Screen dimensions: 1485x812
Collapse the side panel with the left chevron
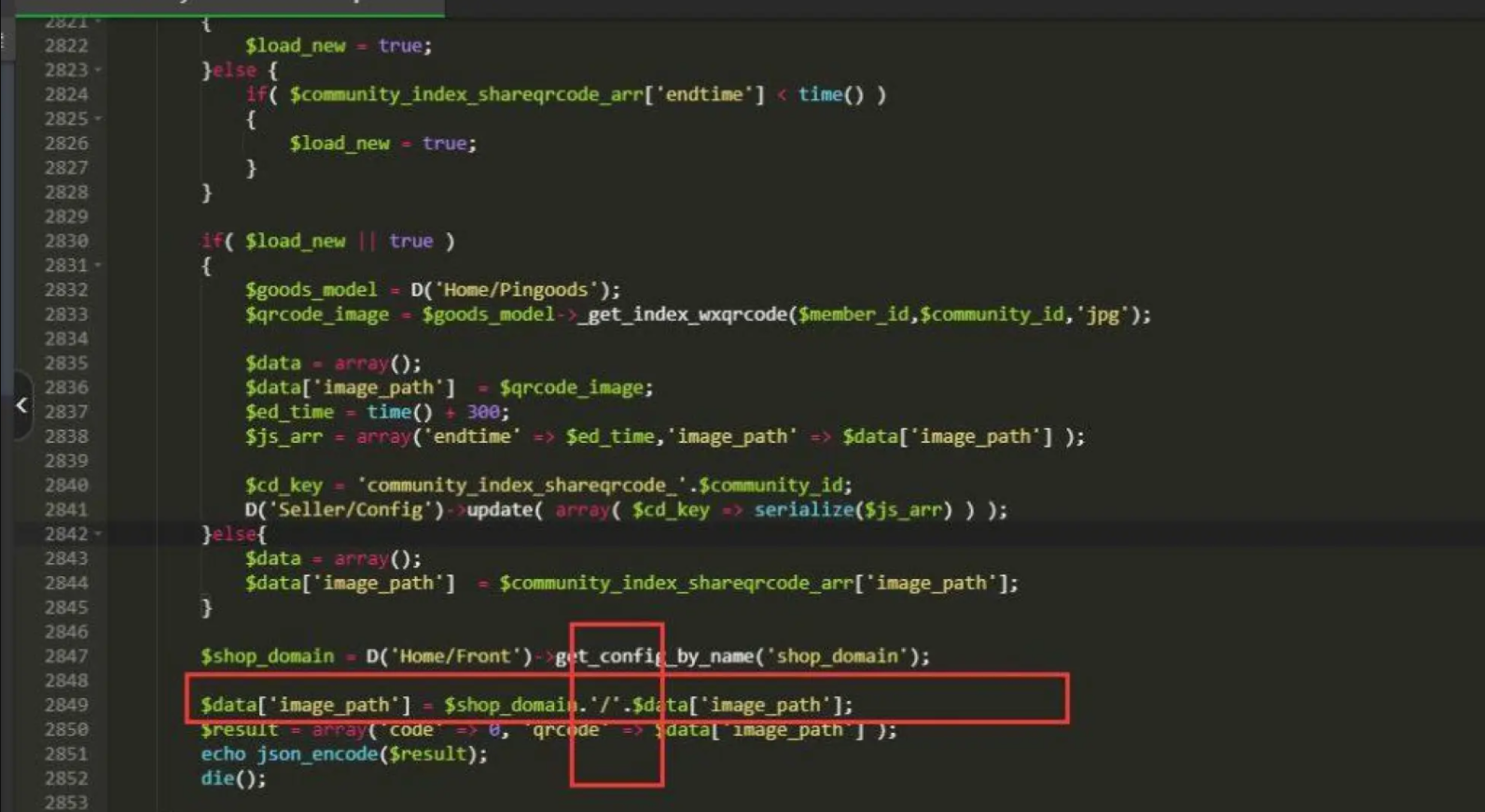21,406
